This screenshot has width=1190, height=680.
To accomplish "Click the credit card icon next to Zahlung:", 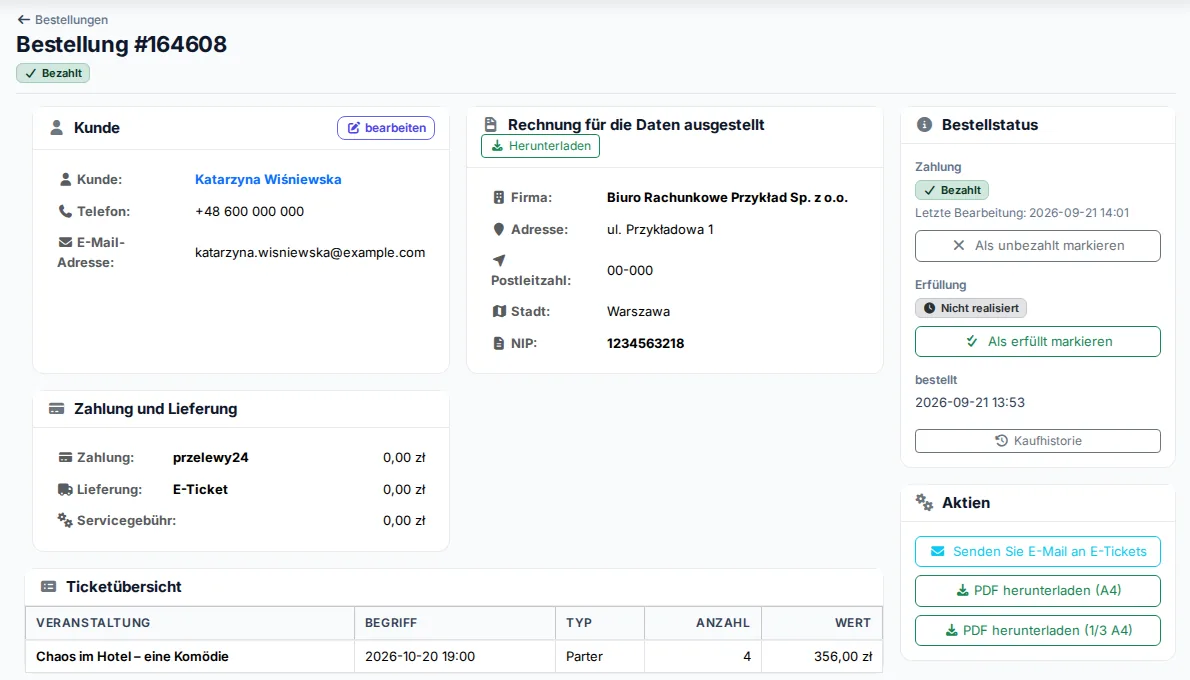I will pyautogui.click(x=65, y=458).
